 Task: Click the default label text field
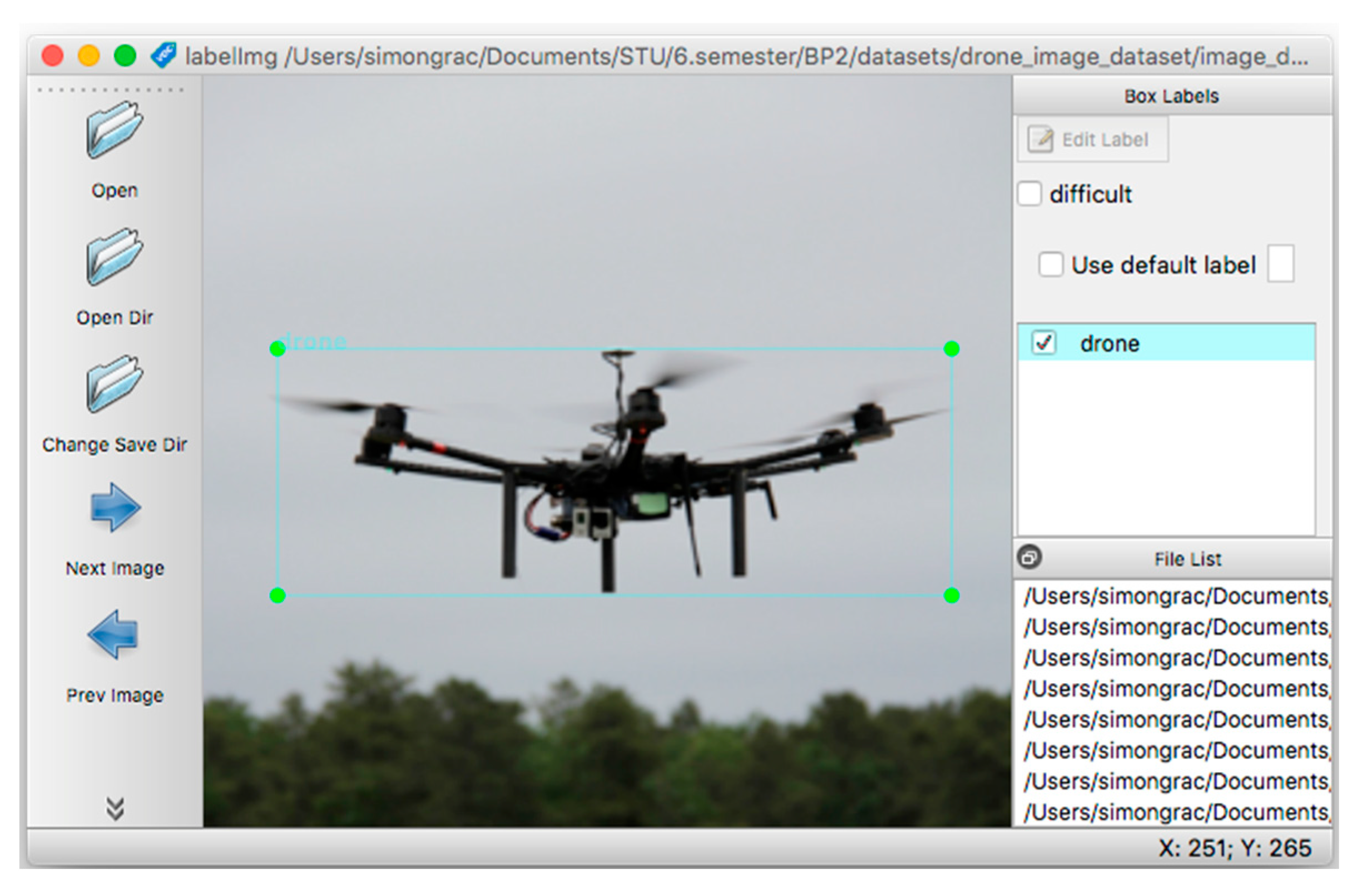click(x=1281, y=264)
